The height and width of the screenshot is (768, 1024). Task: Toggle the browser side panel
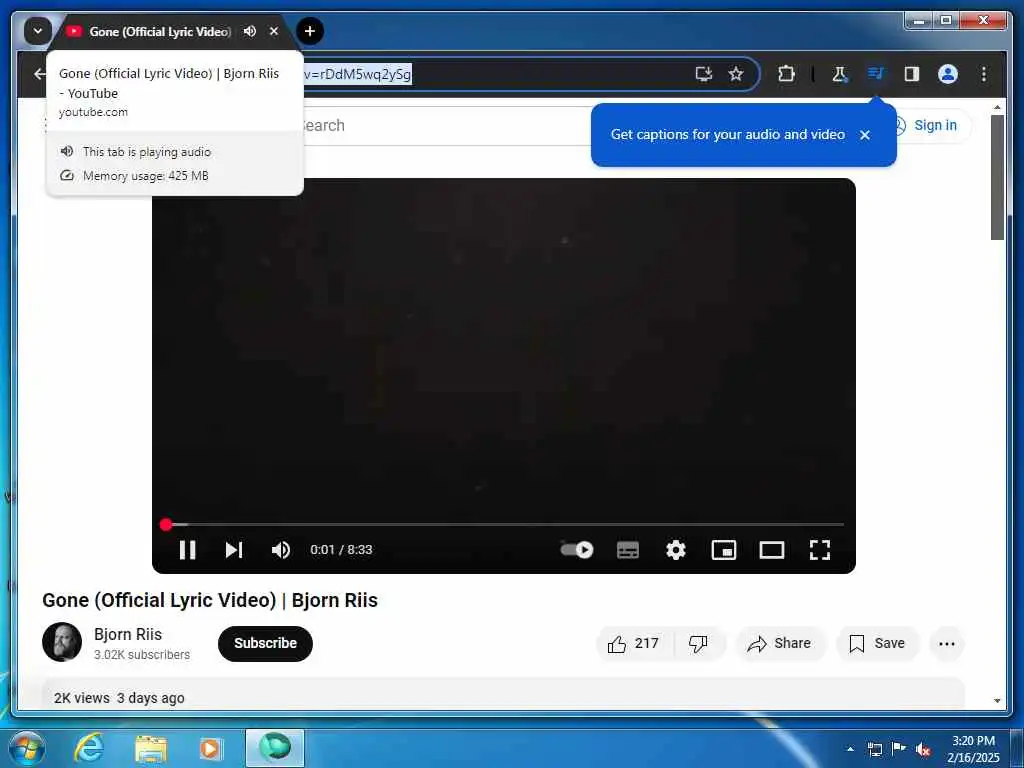[912, 74]
